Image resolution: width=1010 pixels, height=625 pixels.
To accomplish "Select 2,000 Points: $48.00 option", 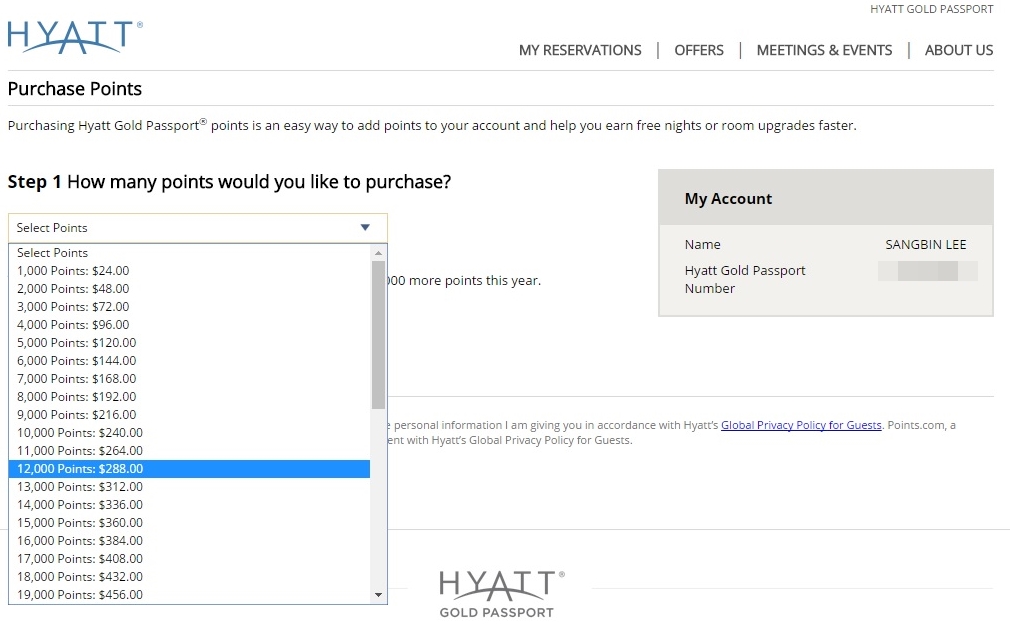I will (x=189, y=289).
